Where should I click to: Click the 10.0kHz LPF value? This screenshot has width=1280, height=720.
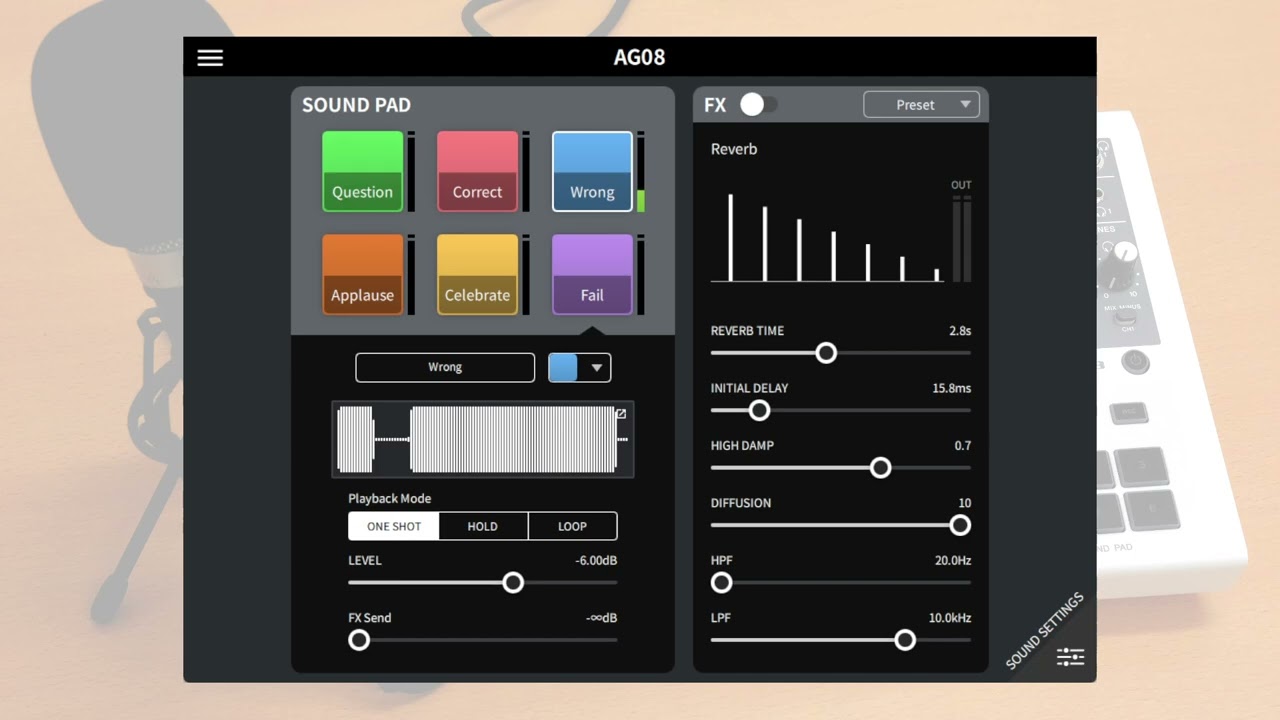(950, 618)
